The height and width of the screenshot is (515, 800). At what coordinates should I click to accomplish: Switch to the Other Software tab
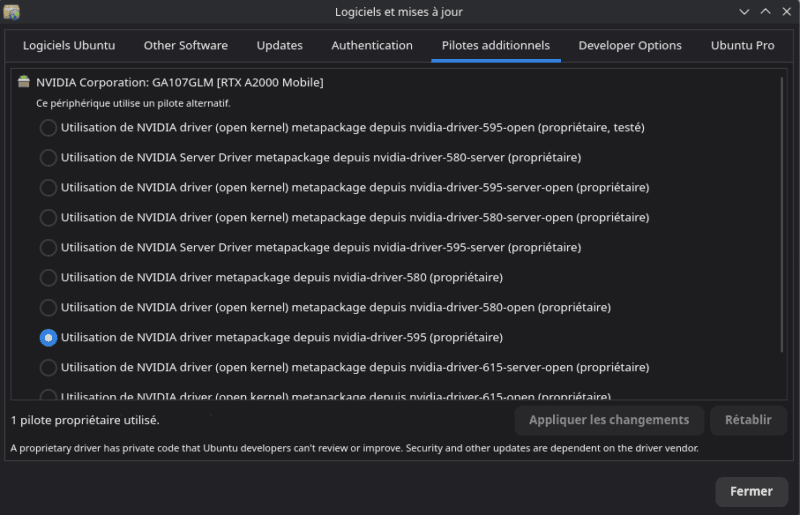(186, 45)
